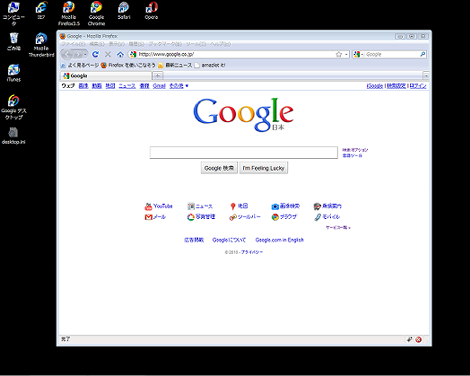
Task: Click the Firefox reload button
Action: (x=95, y=54)
